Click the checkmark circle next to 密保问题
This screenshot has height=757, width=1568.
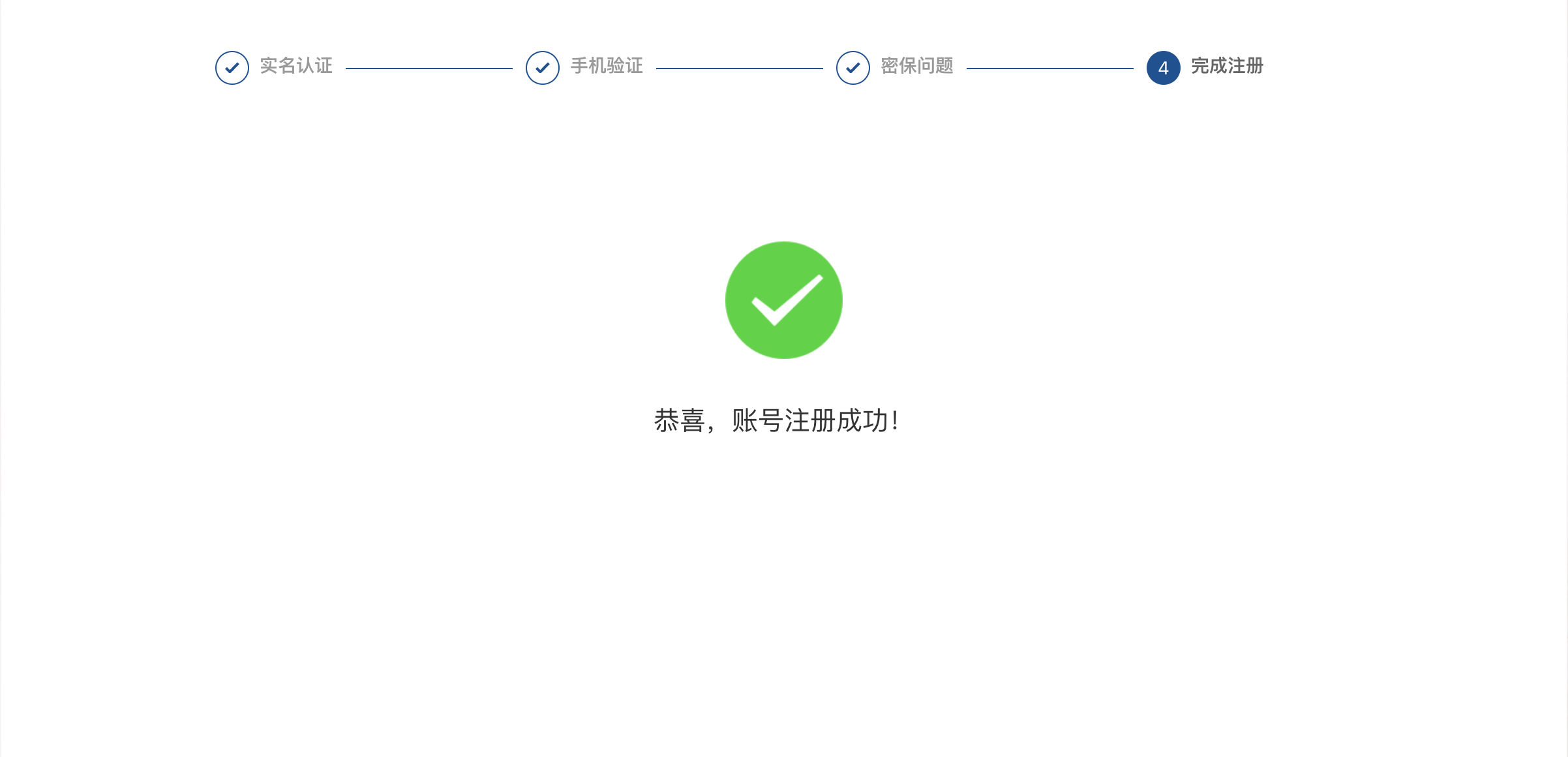pos(853,68)
